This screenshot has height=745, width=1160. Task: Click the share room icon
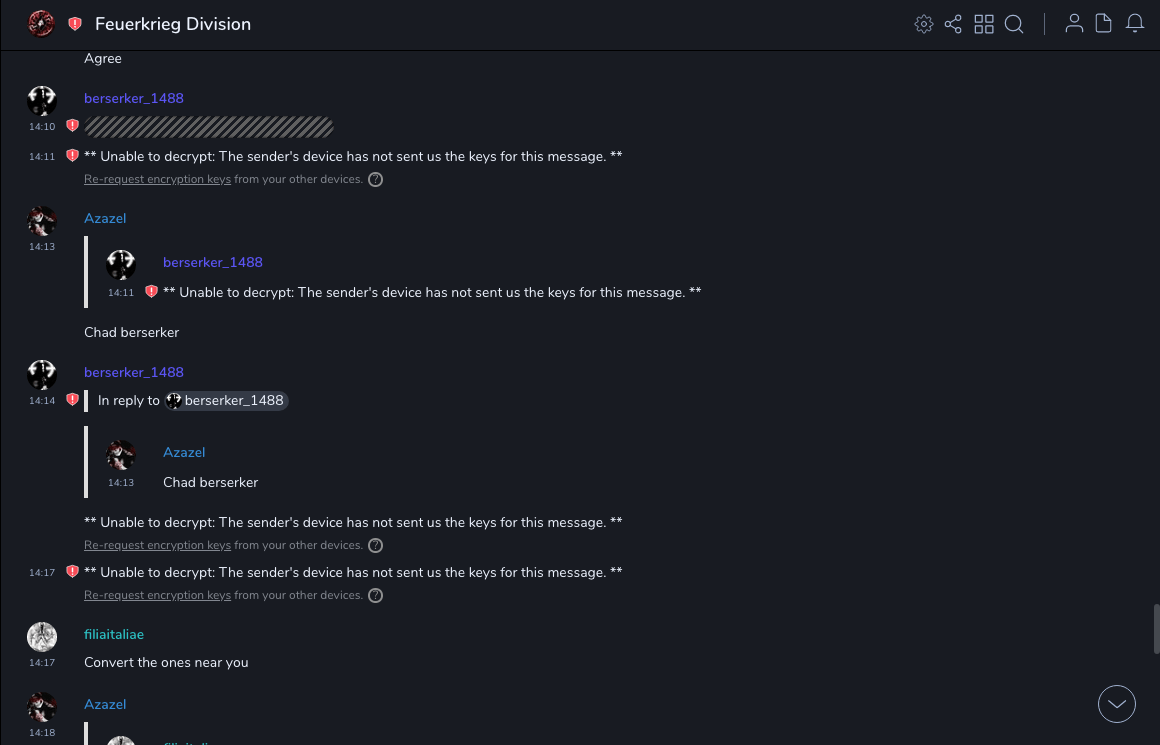(x=953, y=24)
